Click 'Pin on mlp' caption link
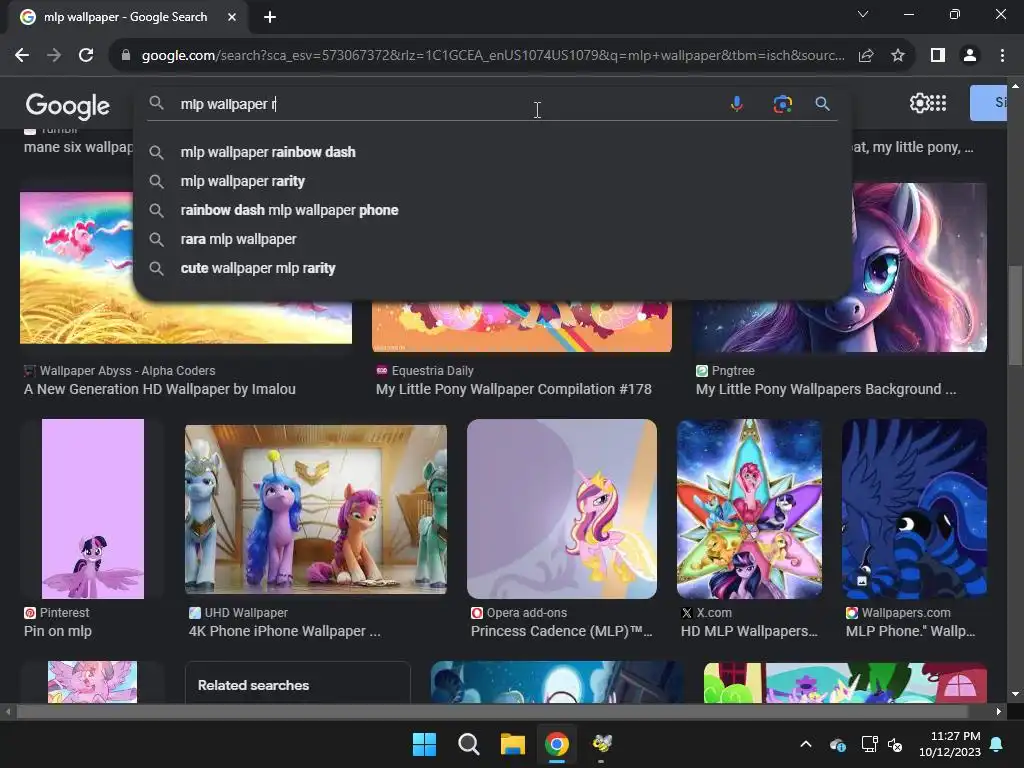This screenshot has width=1024, height=768. tap(57, 632)
